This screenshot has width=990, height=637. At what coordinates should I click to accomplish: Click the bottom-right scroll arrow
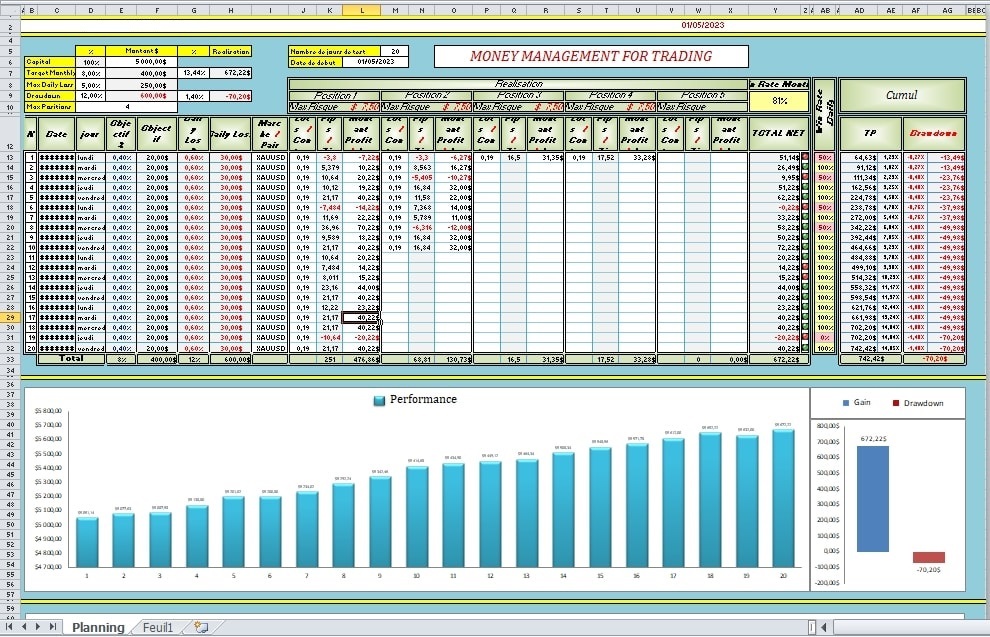click(x=983, y=627)
